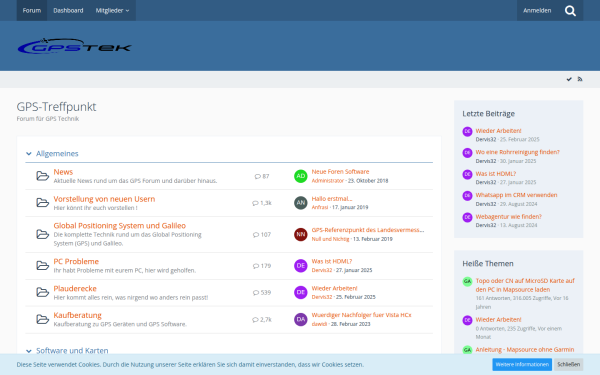
Task: Open the Kaufberatung forum
Action: tap(77, 315)
